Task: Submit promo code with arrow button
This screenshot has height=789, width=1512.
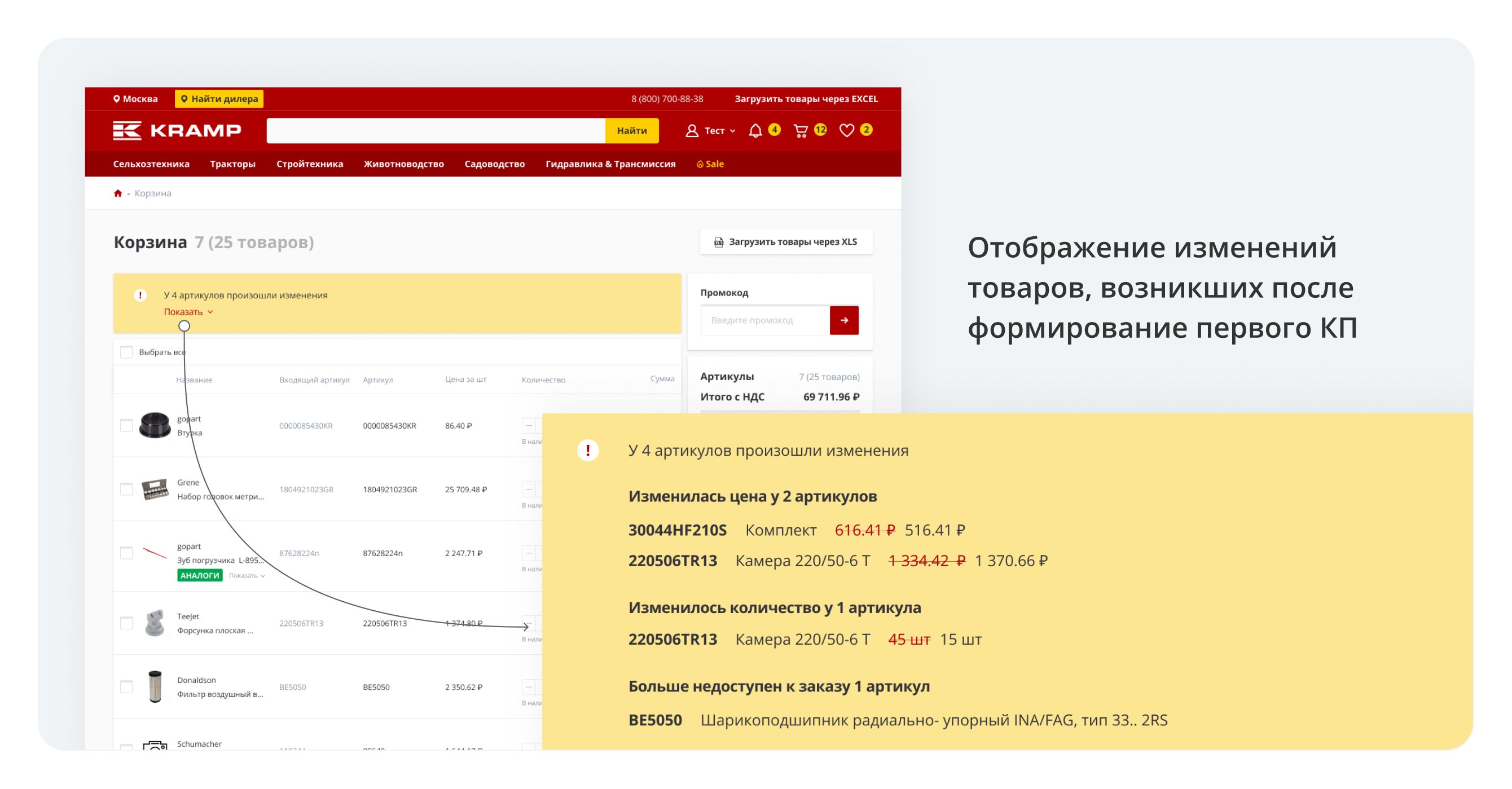Action: click(x=843, y=320)
